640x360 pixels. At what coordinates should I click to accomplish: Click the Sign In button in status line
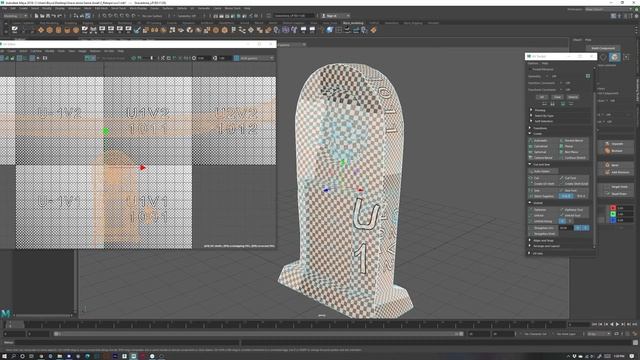335,16
